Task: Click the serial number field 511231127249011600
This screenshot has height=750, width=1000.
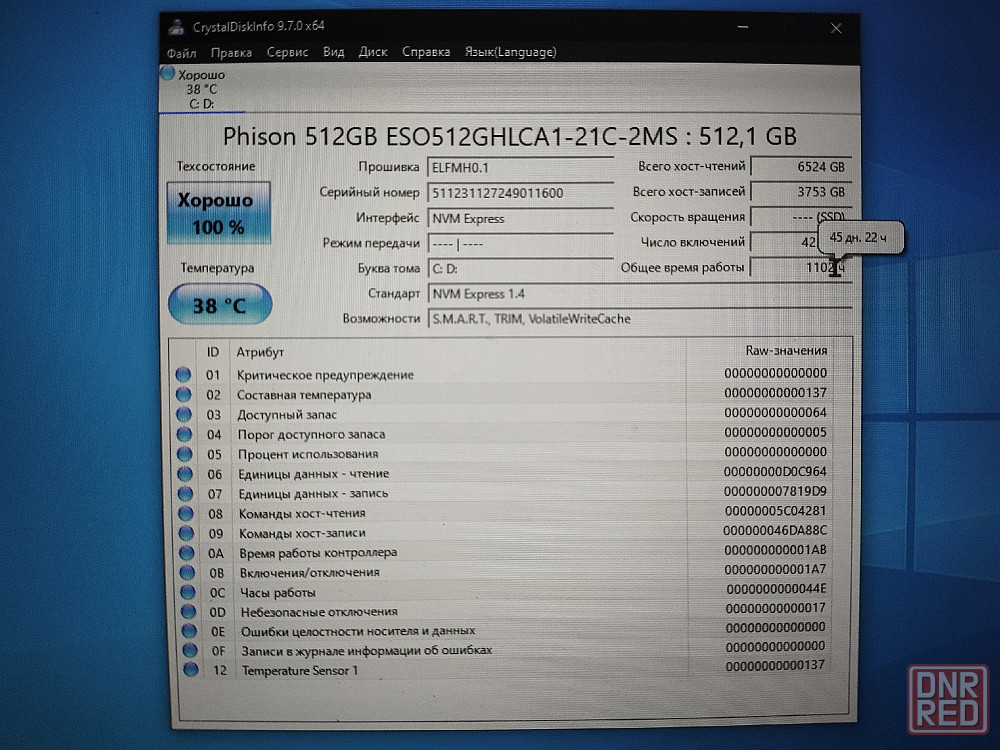Action: 520,193
